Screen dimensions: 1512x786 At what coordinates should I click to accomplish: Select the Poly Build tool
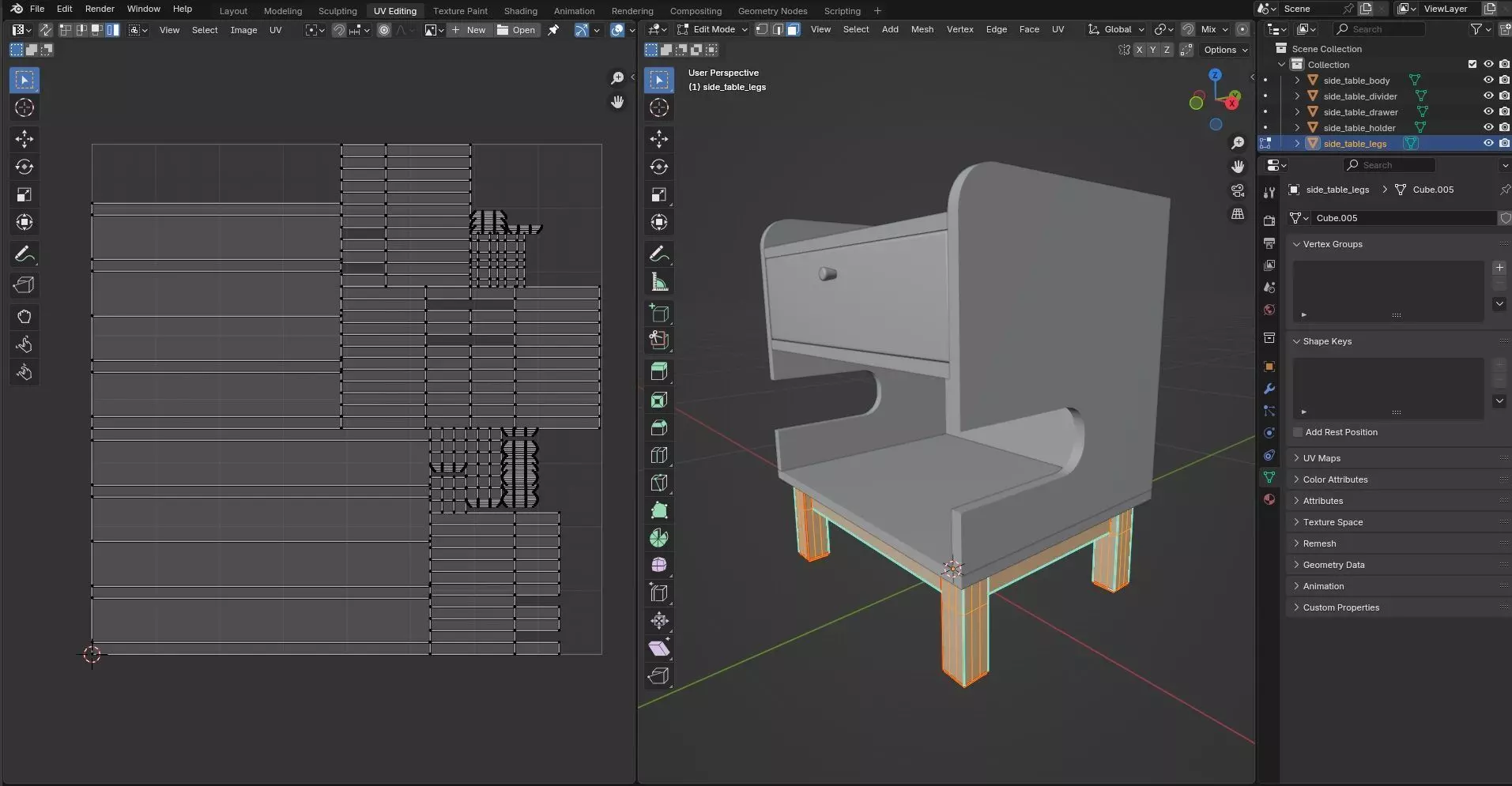(x=659, y=510)
